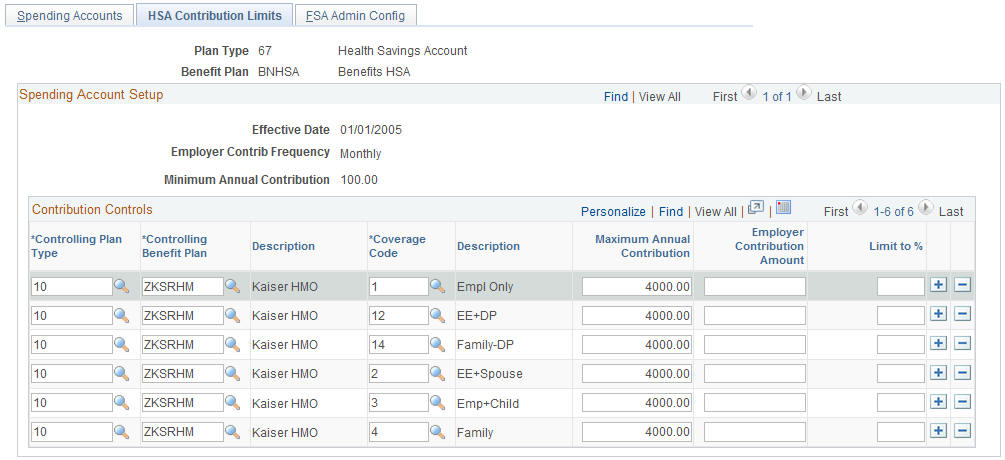
Task: Click the Download to spreadsheet grid icon
Action: tap(783, 207)
